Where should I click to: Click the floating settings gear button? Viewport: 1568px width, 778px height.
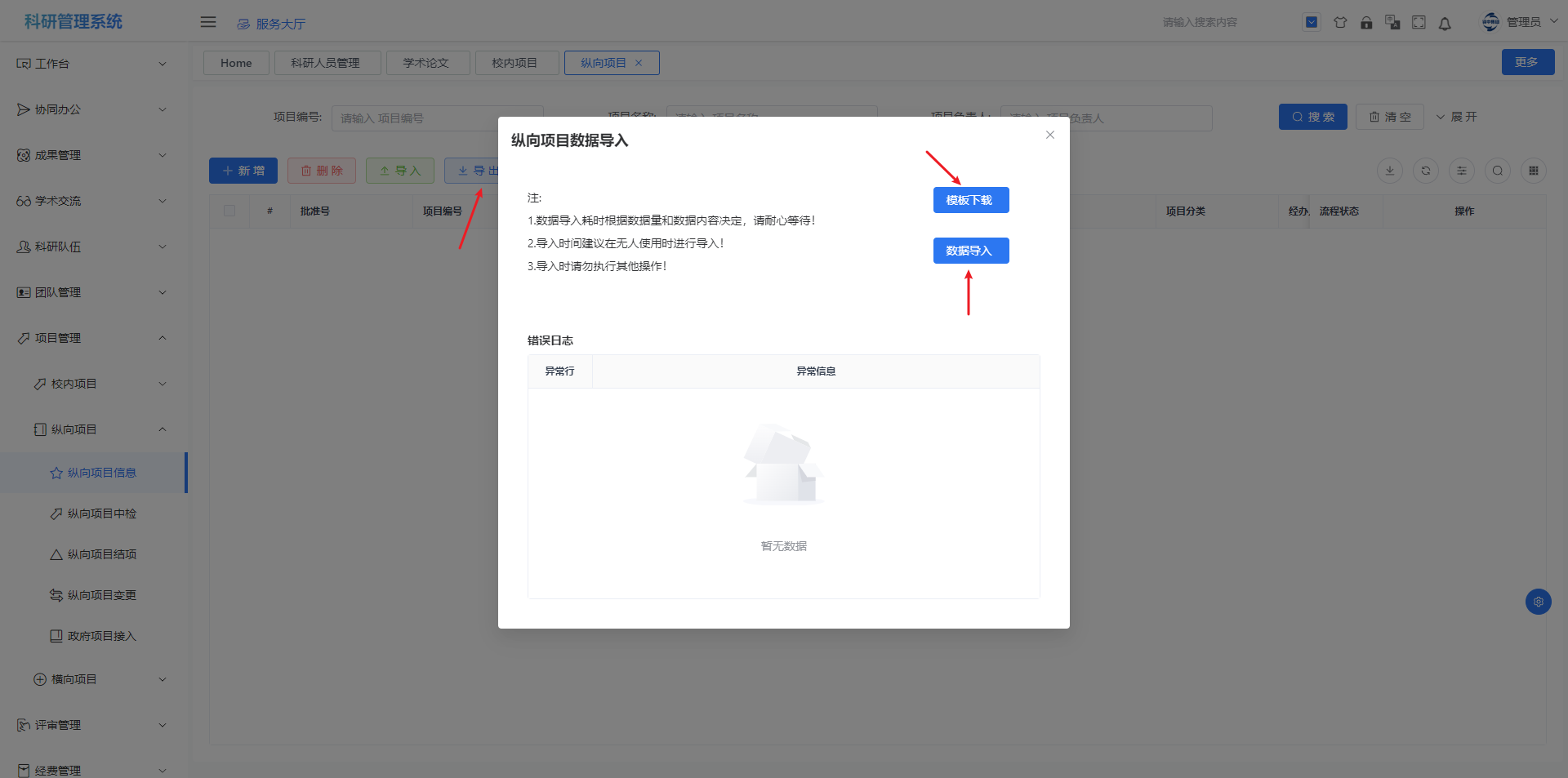pos(1538,602)
